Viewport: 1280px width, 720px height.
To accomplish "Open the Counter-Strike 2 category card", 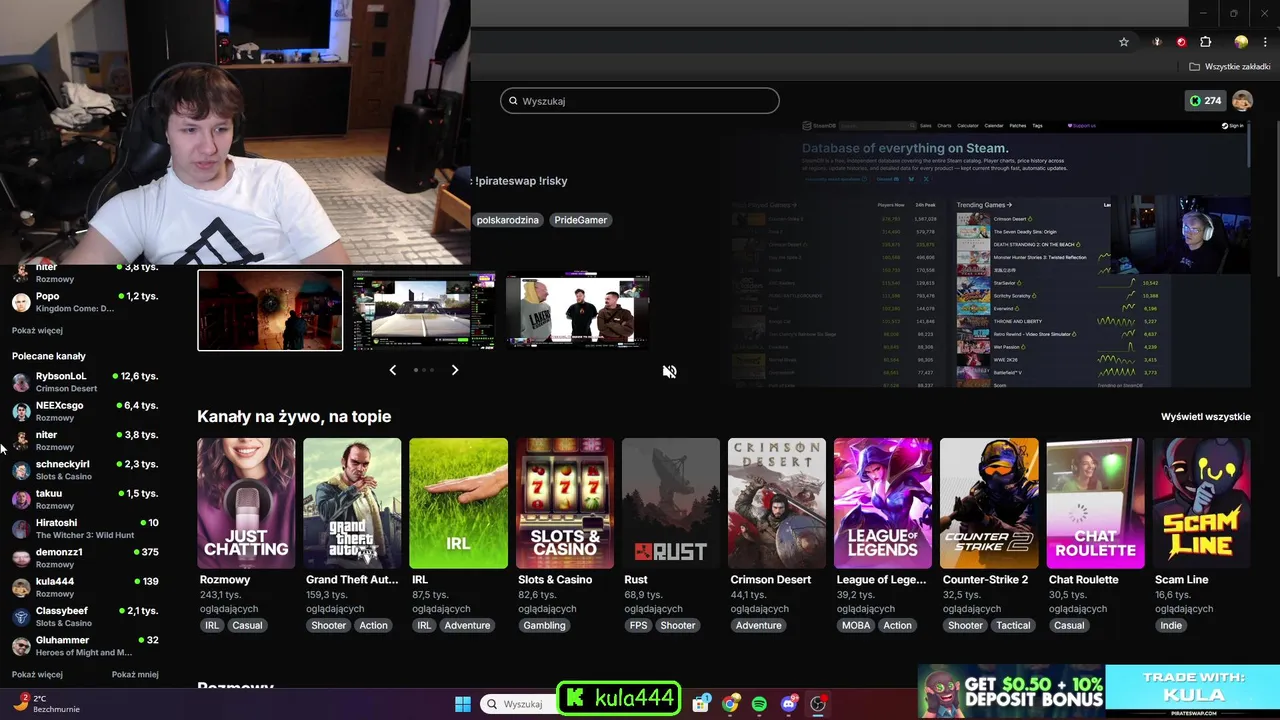I will pos(989,503).
